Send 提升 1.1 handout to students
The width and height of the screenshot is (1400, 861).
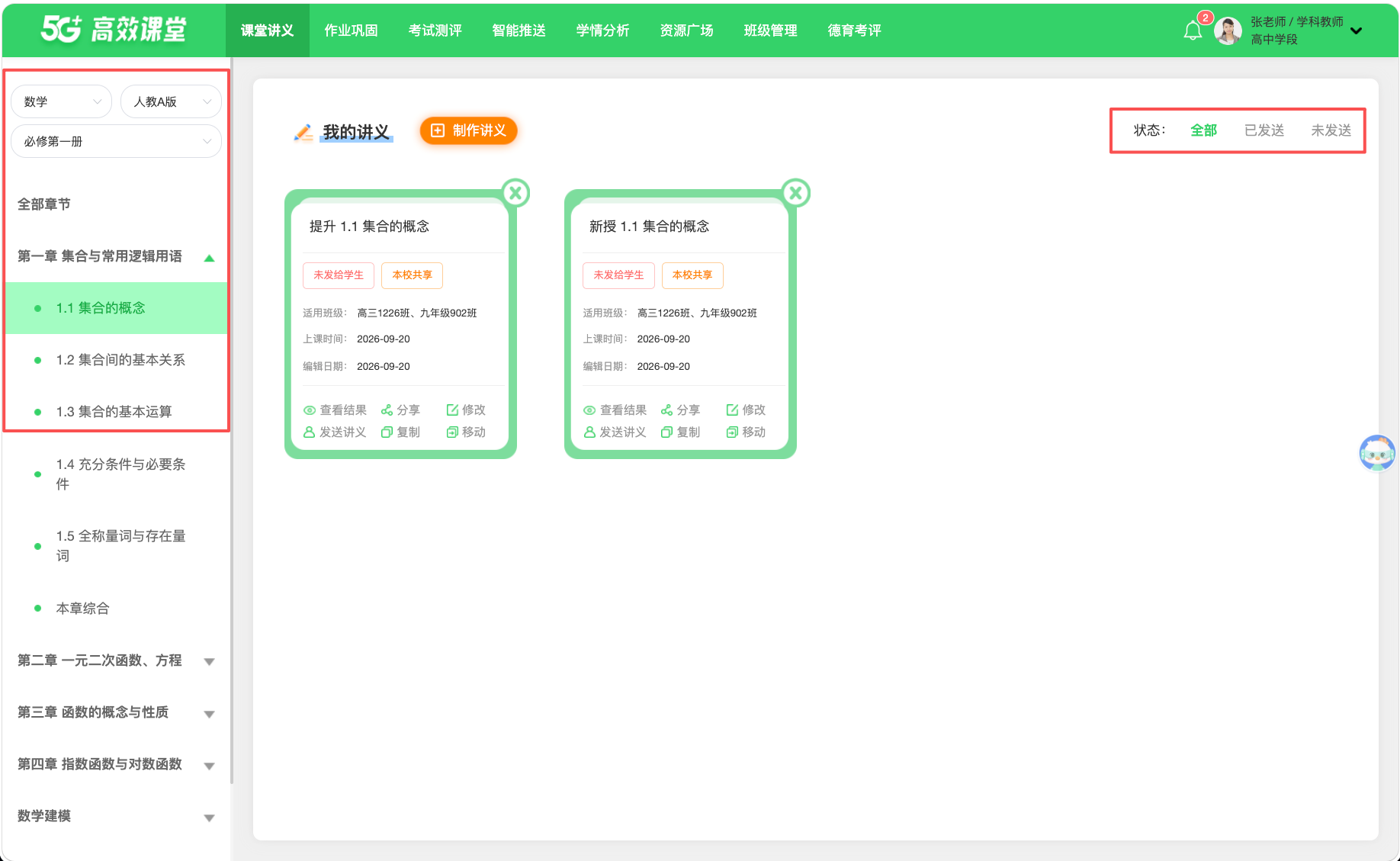coord(335,432)
